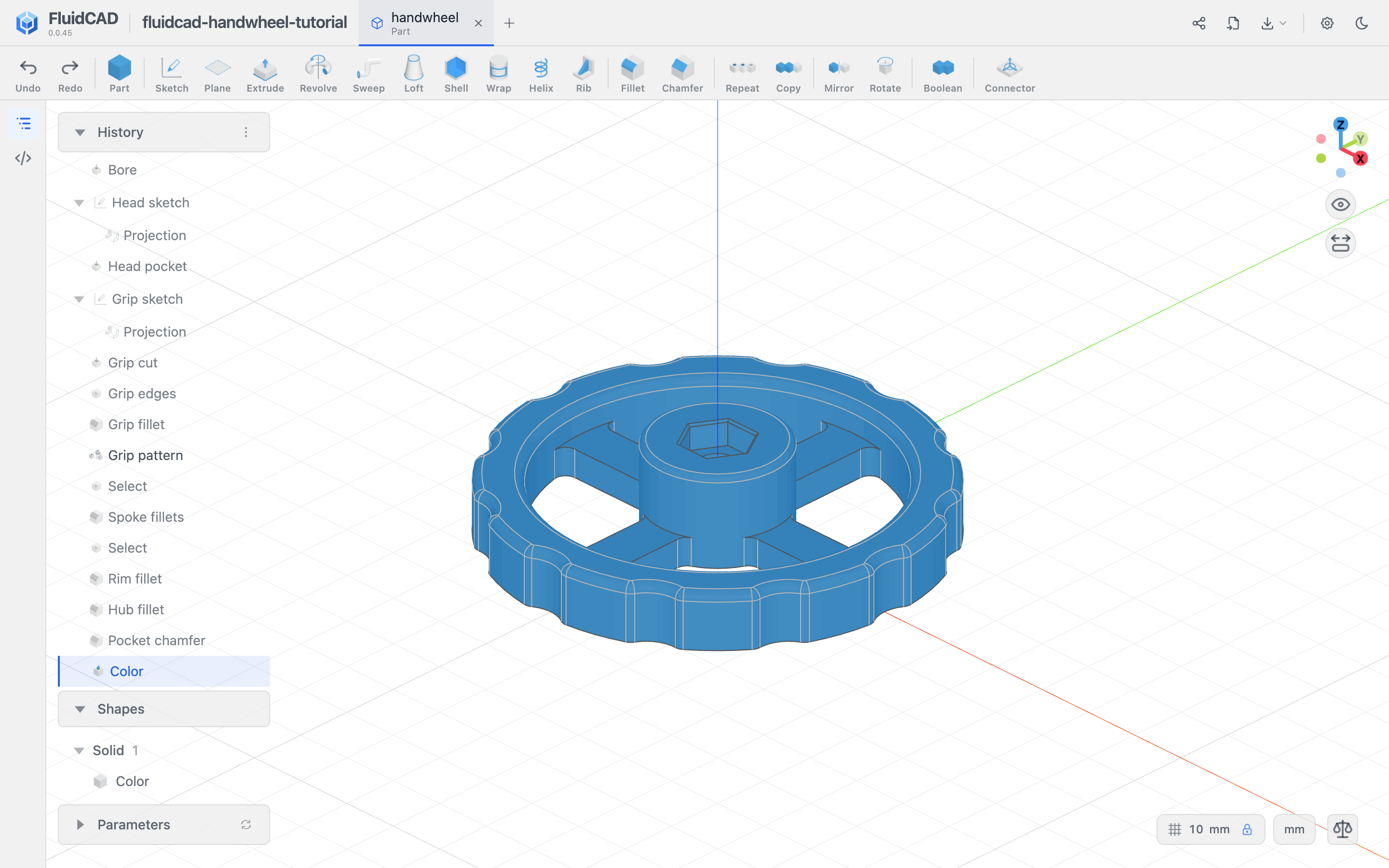Open History panel options menu
1389x868 pixels.
(x=245, y=133)
